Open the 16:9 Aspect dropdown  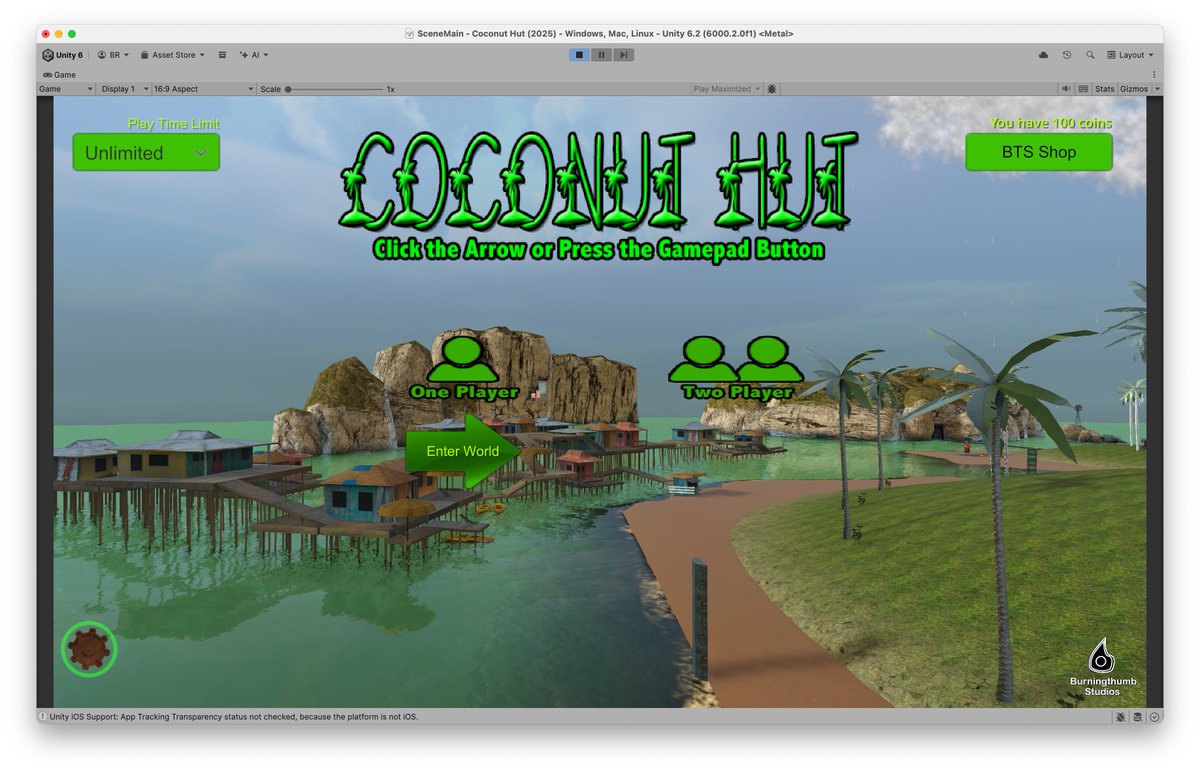tap(204, 89)
